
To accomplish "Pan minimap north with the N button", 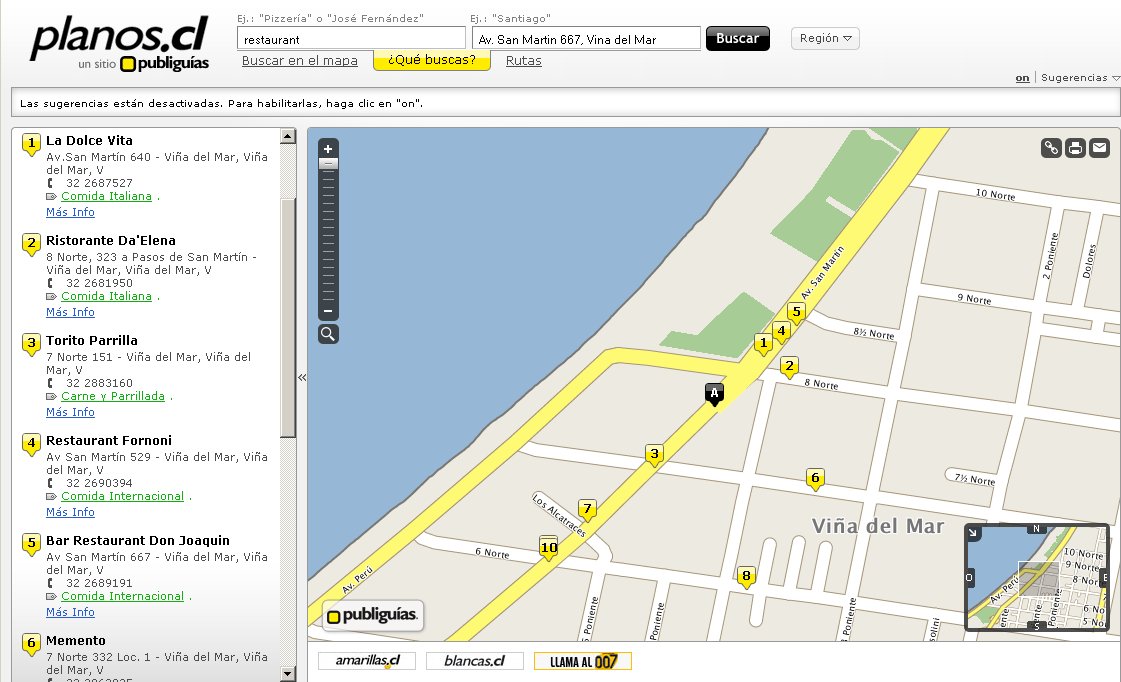I will pos(1036,529).
